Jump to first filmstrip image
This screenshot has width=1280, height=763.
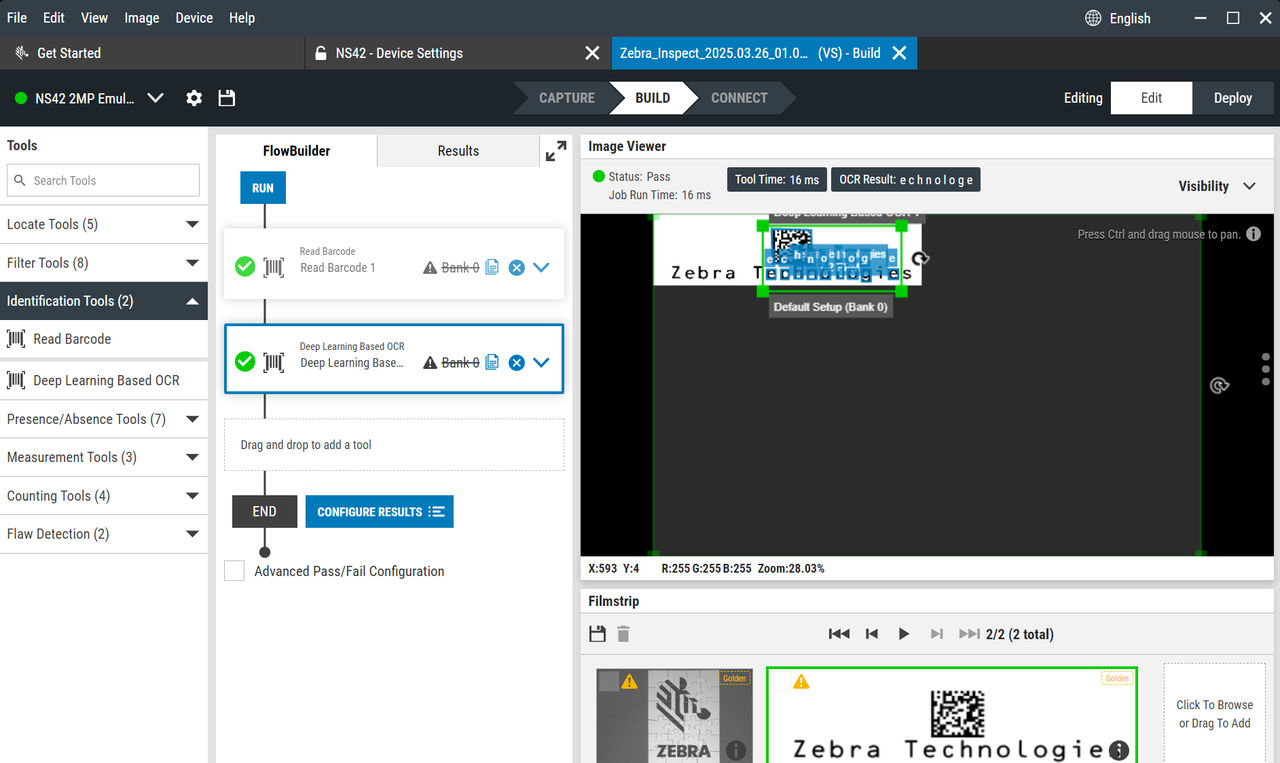839,634
